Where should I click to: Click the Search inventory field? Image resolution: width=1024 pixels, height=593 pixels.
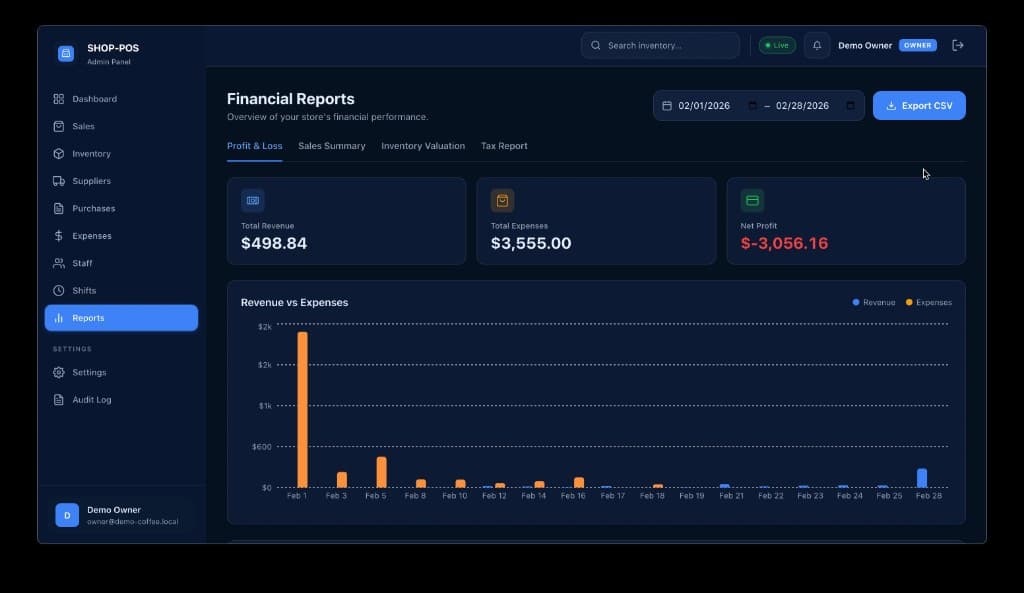click(660, 45)
